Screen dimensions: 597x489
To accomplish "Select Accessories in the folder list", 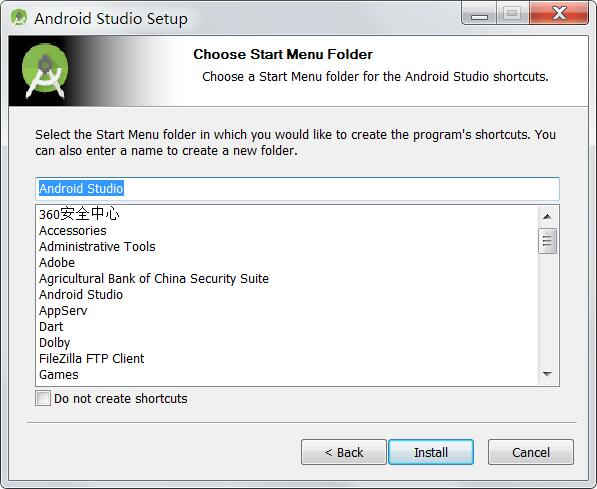I will [73, 230].
